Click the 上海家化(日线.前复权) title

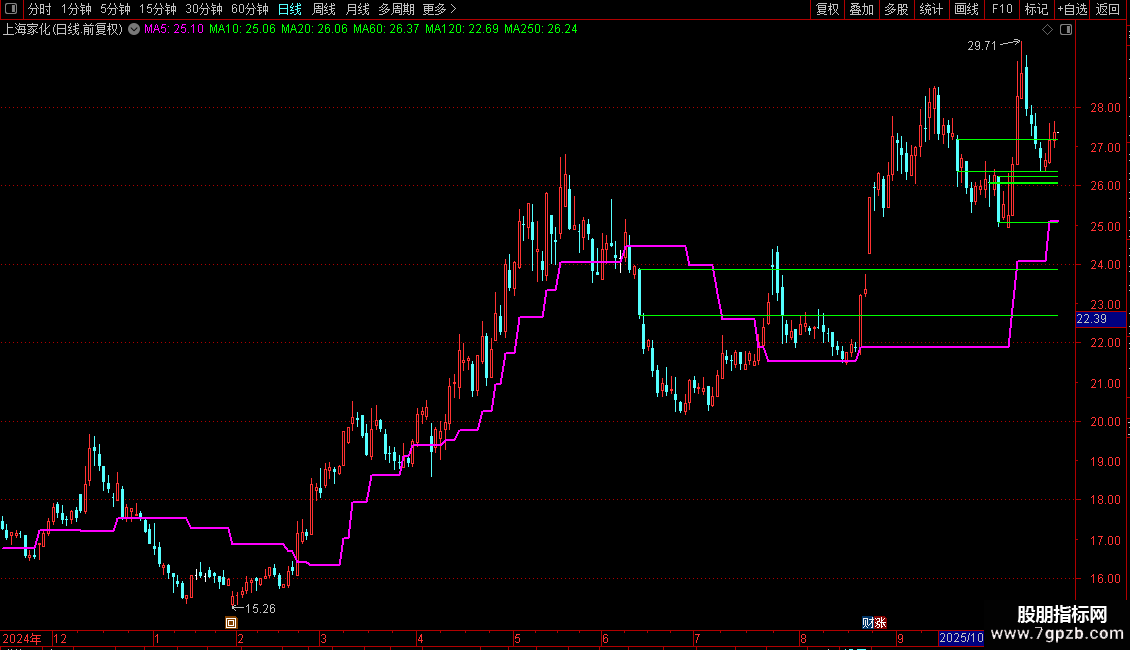[63, 29]
